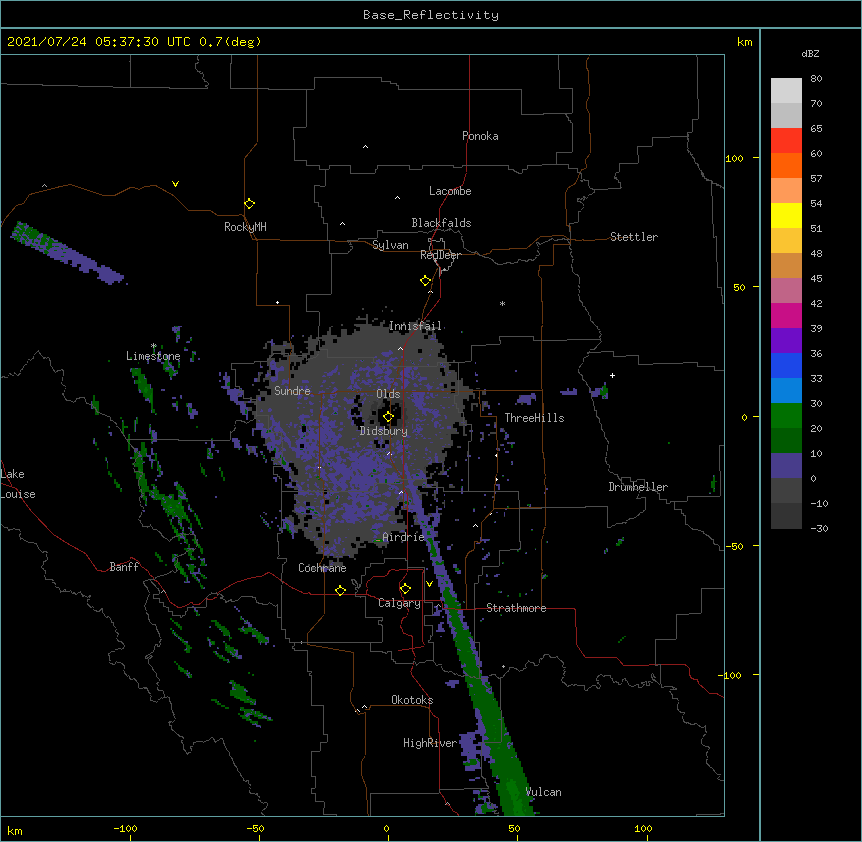Select the Lacombe city label

450,191
